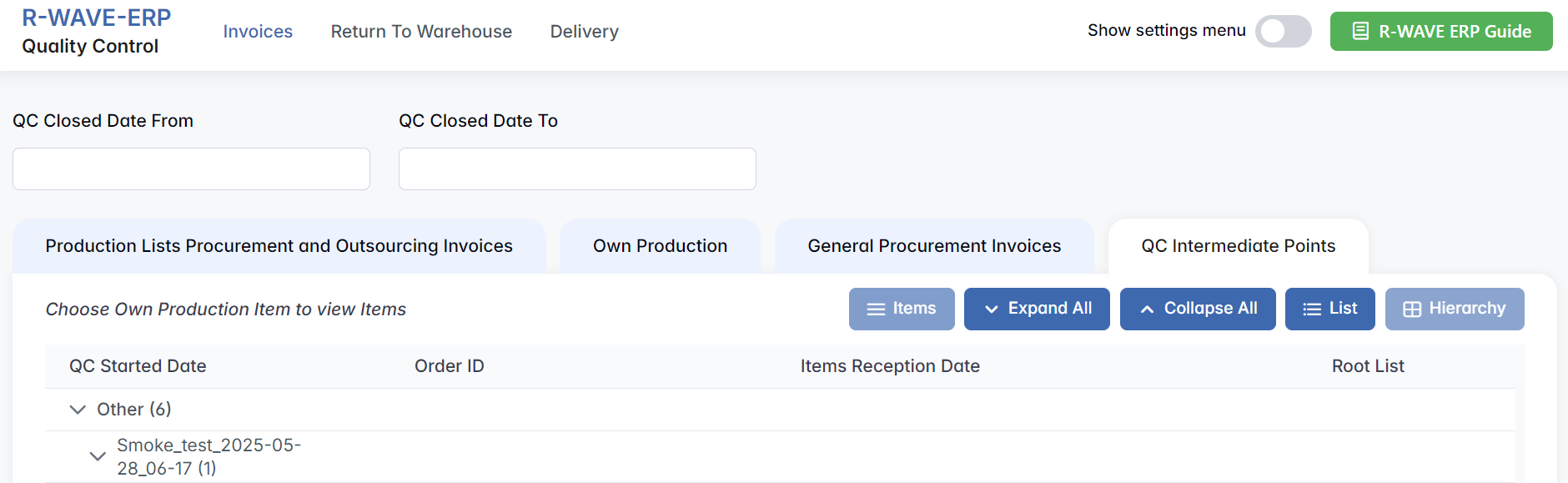Switch to Own Production tab
The image size is (1568, 483).
[x=660, y=246]
